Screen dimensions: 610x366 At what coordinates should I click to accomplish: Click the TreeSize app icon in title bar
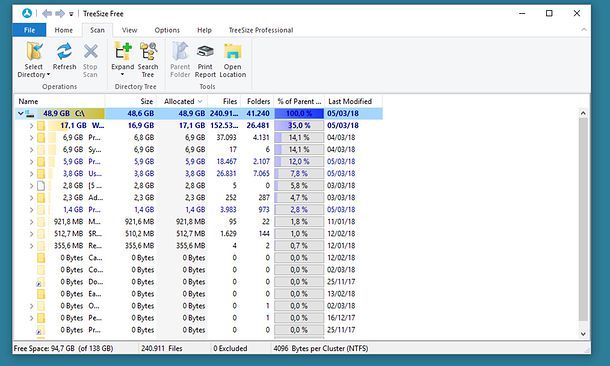(27, 13)
